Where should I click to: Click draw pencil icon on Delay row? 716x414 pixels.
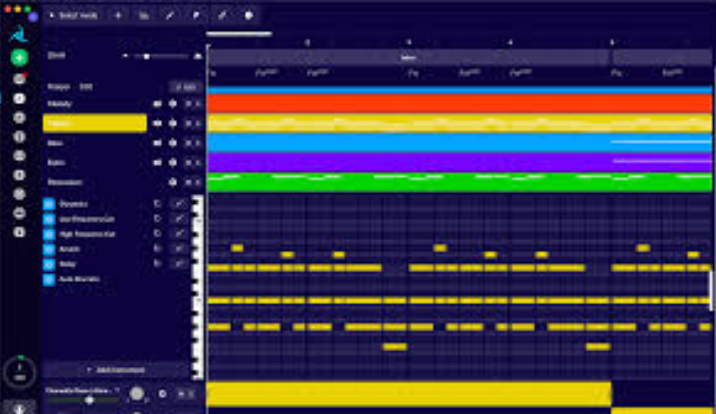pyautogui.click(x=179, y=264)
